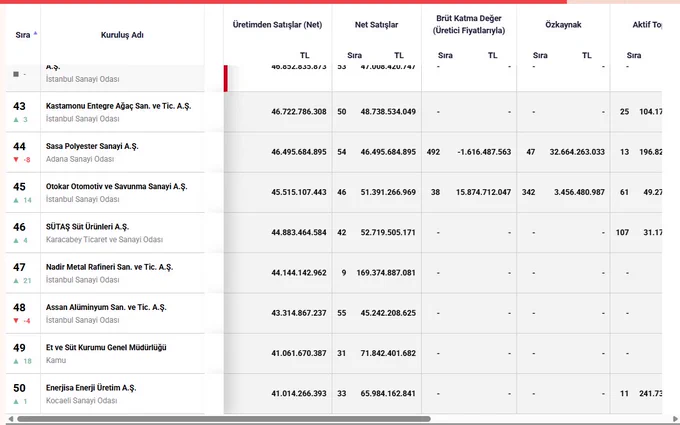Open Kastamonu Entegre Ağaç San. ve Tic. A.Ş.
The width and height of the screenshot is (680, 425).
pyautogui.click(x=118, y=106)
